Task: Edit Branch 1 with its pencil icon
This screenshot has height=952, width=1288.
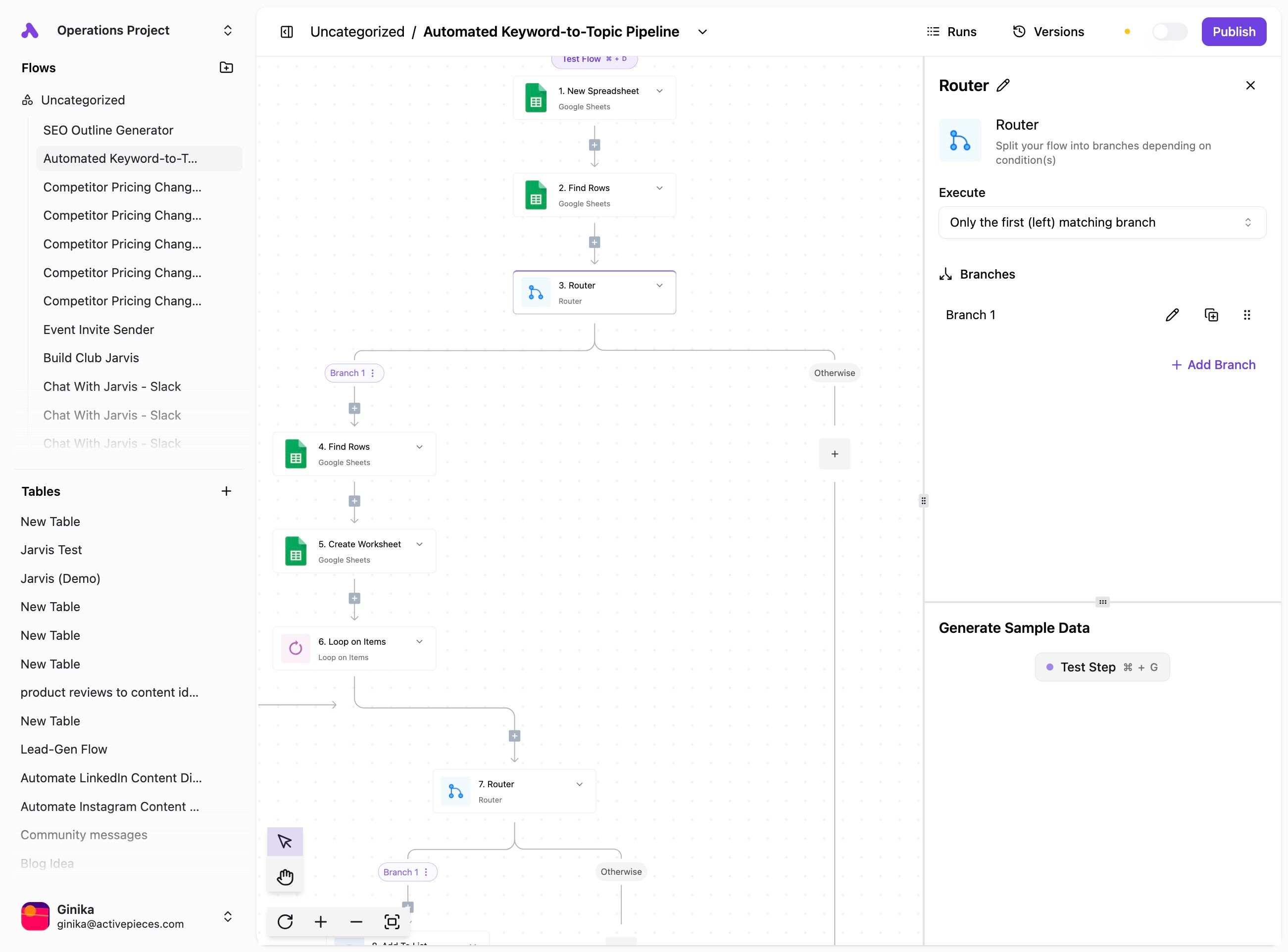Action: (1172, 315)
